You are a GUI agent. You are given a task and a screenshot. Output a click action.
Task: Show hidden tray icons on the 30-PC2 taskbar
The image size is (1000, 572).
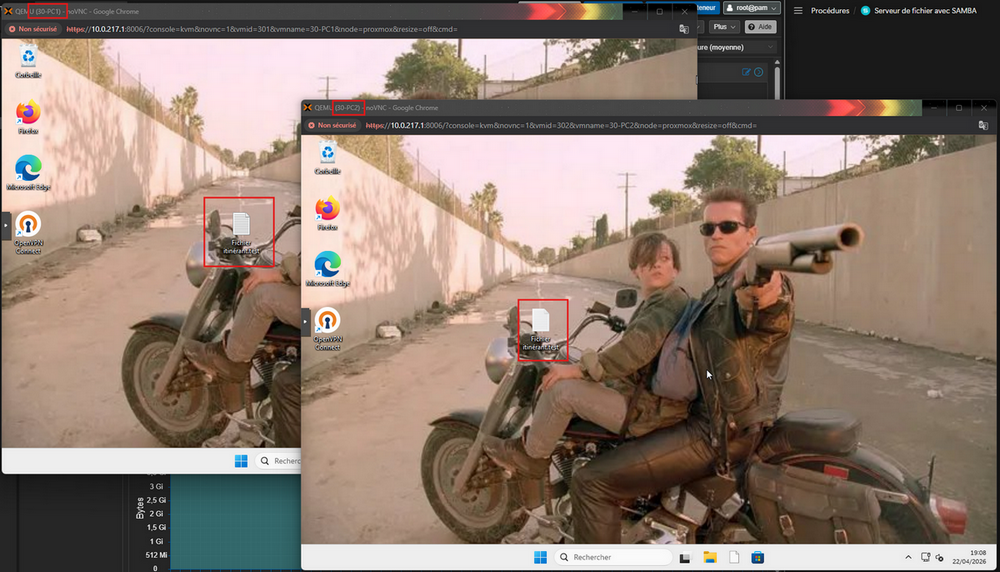(908, 557)
